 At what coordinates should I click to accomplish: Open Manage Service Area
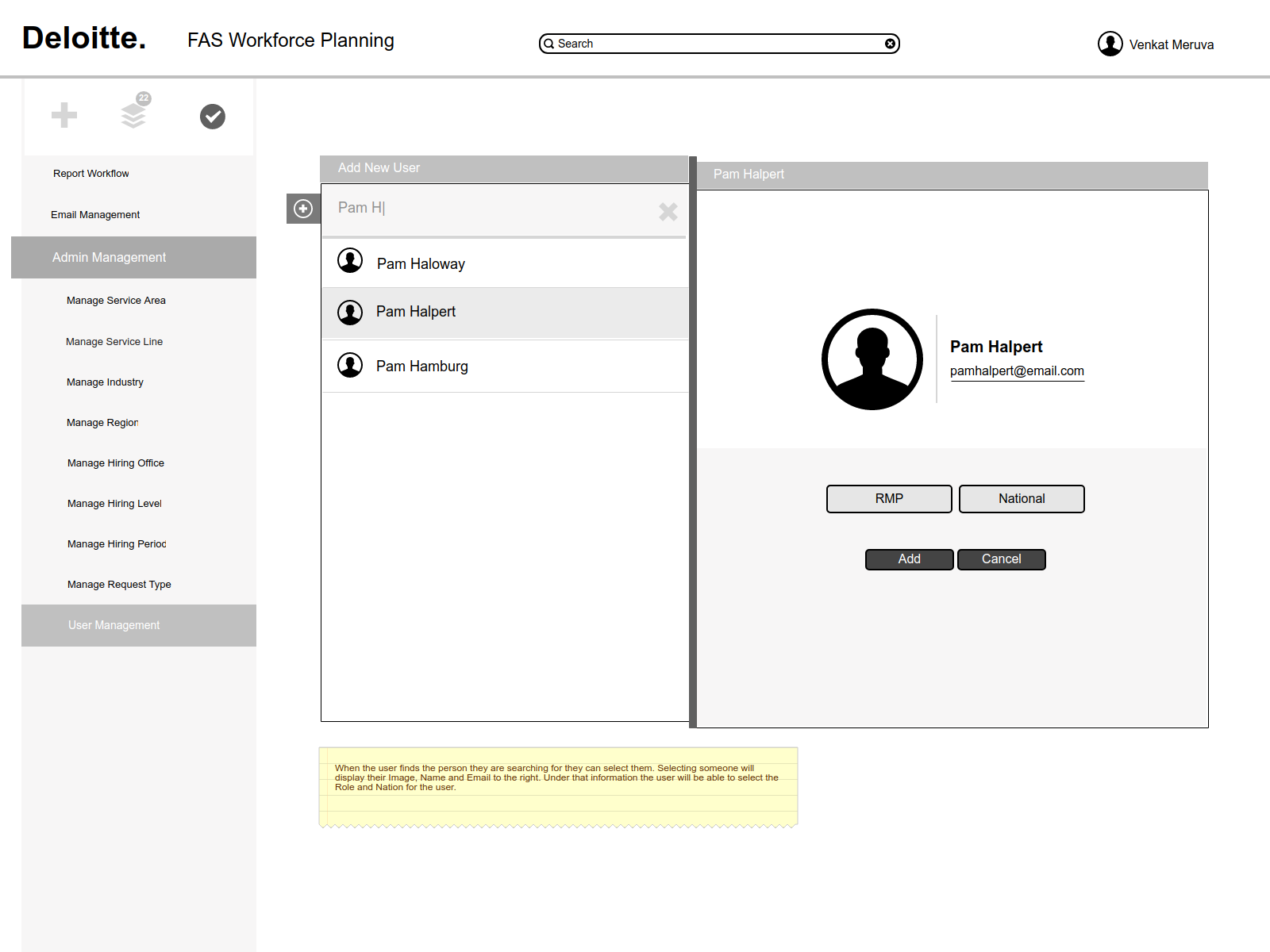tap(116, 301)
